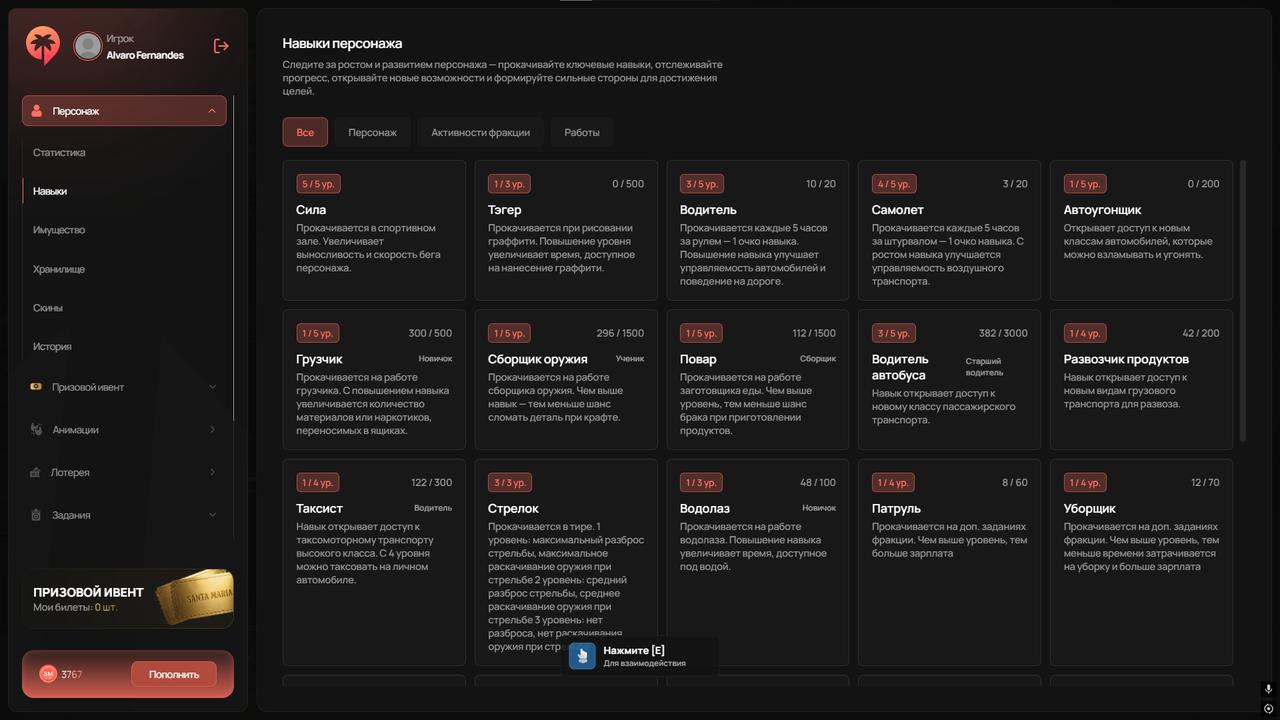The width and height of the screenshot is (1280, 720).
Task: Switch to the Работы tab
Action: [582, 132]
